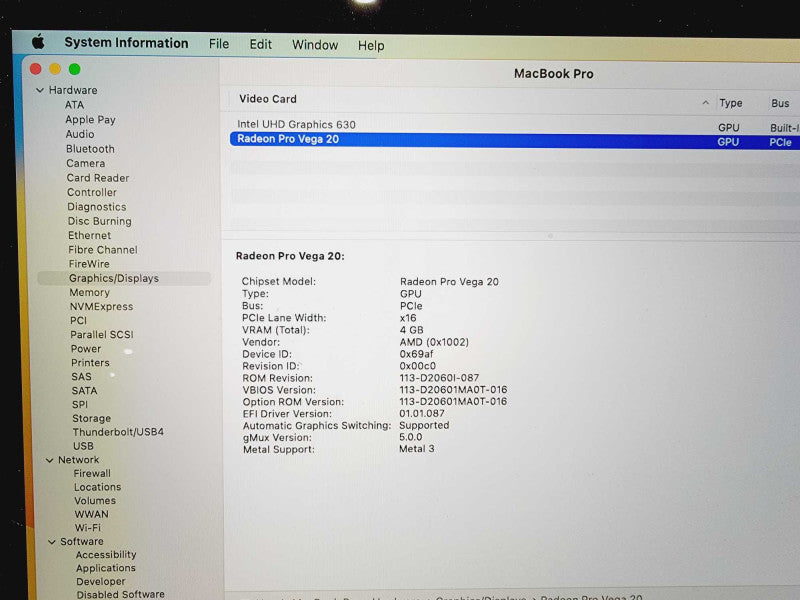This screenshot has height=600, width=800.
Task: Minimize window with yellow button
Action: pyautogui.click(x=55, y=69)
